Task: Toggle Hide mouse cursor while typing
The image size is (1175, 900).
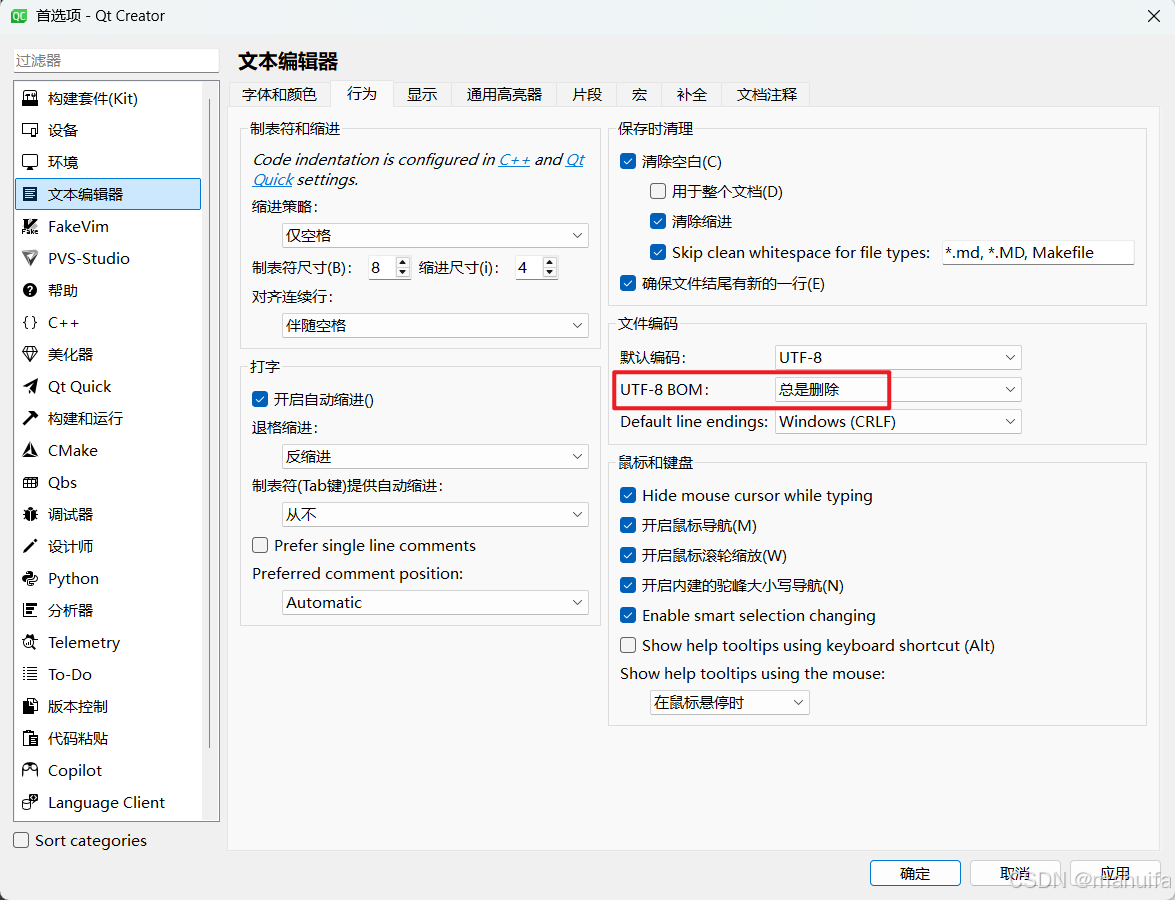Action: (628, 495)
